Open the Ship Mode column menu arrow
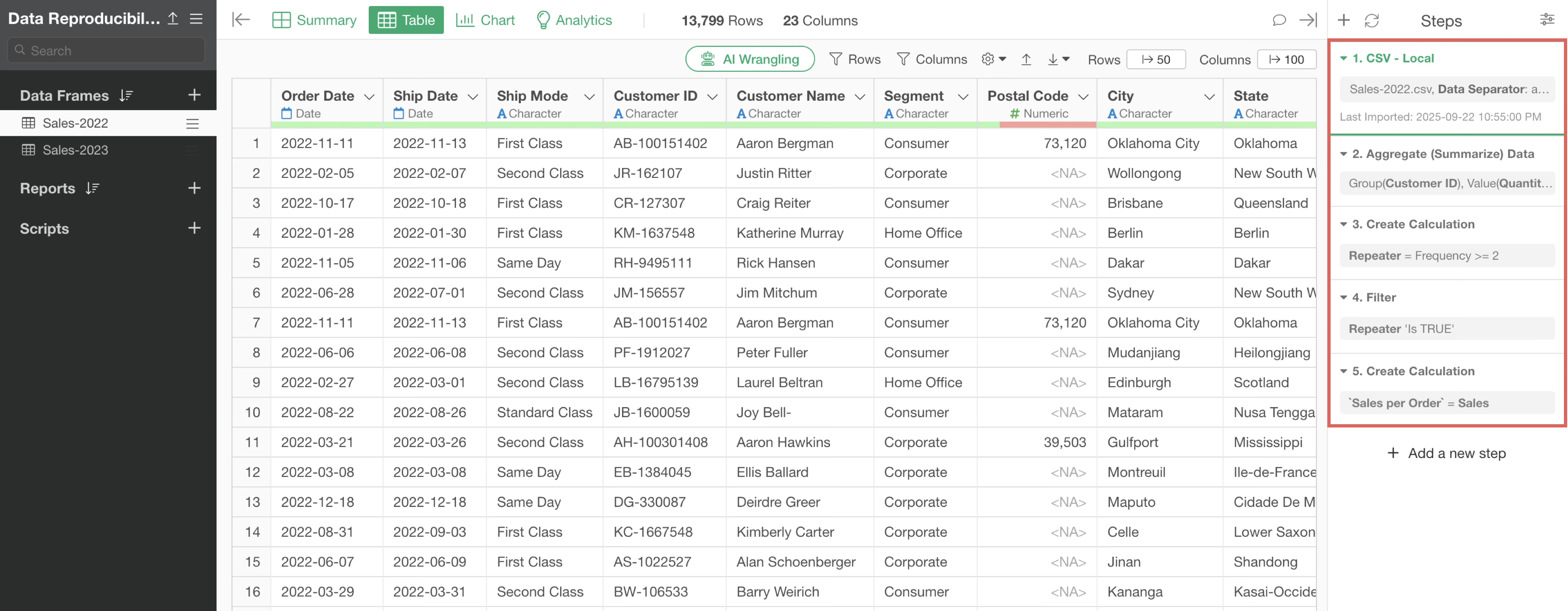The width and height of the screenshot is (1568, 611). click(x=589, y=97)
